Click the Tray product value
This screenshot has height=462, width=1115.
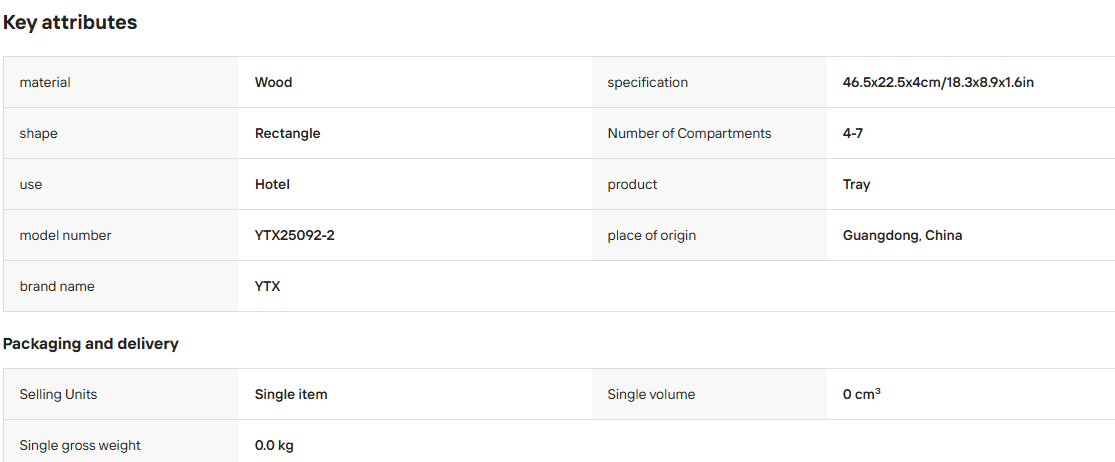pyautogui.click(x=856, y=185)
